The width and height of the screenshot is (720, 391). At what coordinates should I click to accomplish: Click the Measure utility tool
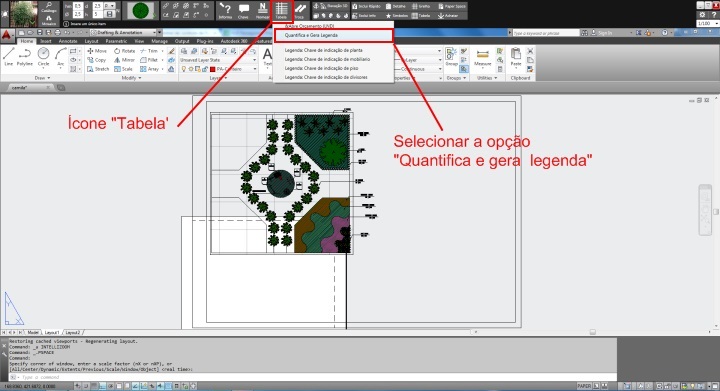coord(483,58)
